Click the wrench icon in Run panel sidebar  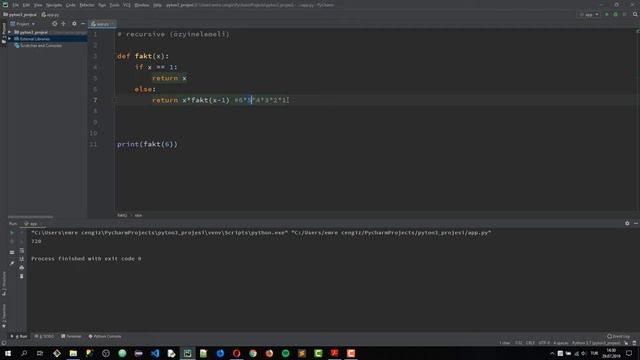12,263
